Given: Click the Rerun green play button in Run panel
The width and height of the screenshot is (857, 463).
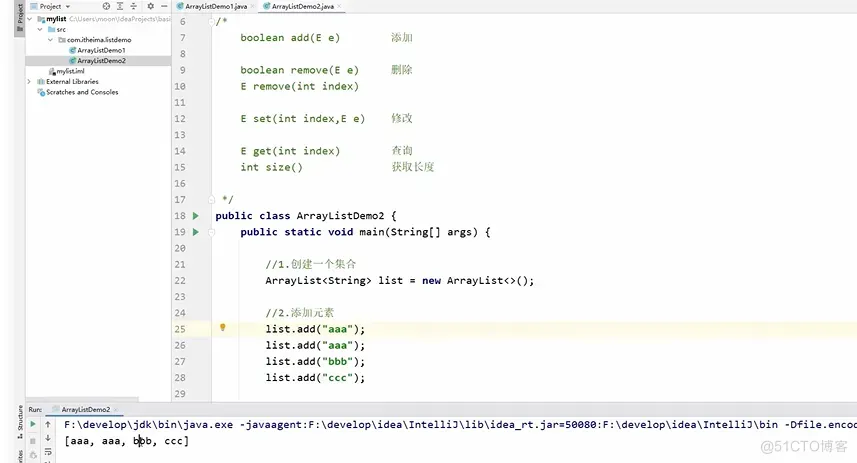Looking at the screenshot, I should 33,424.
